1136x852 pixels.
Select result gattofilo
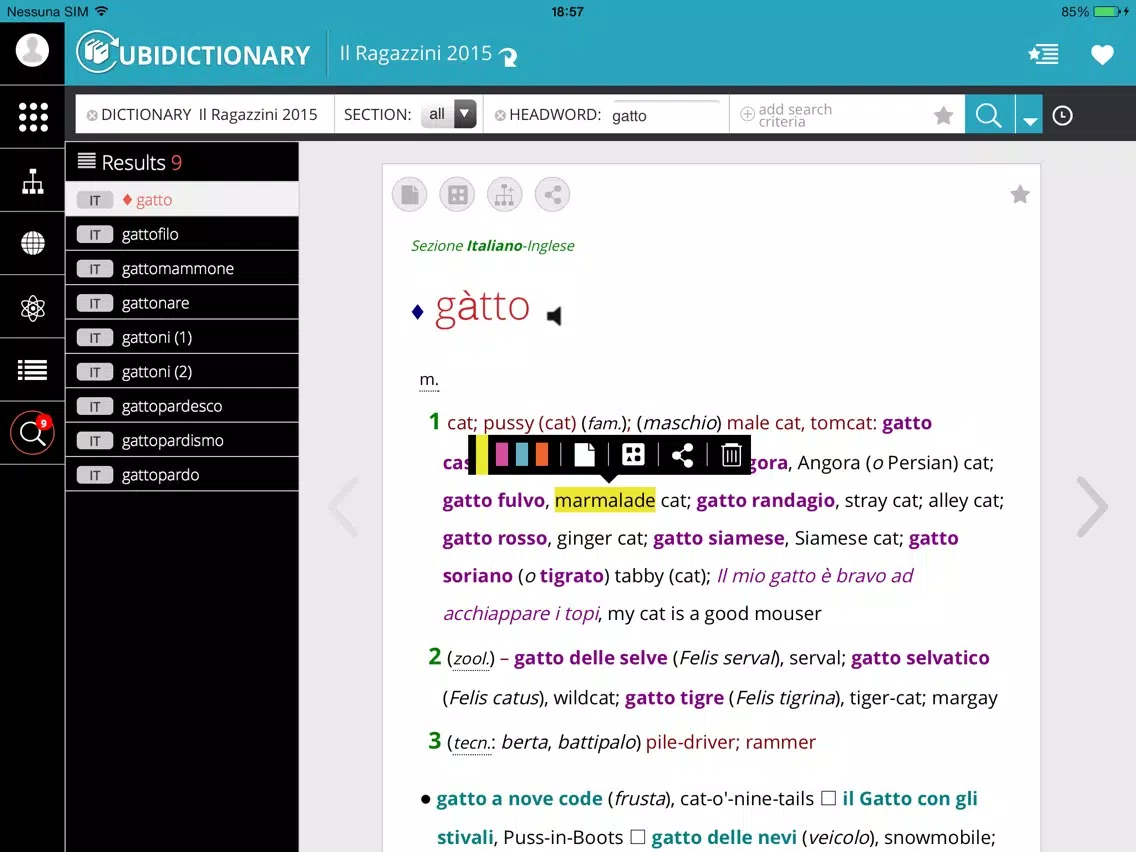pyautogui.click(x=182, y=234)
